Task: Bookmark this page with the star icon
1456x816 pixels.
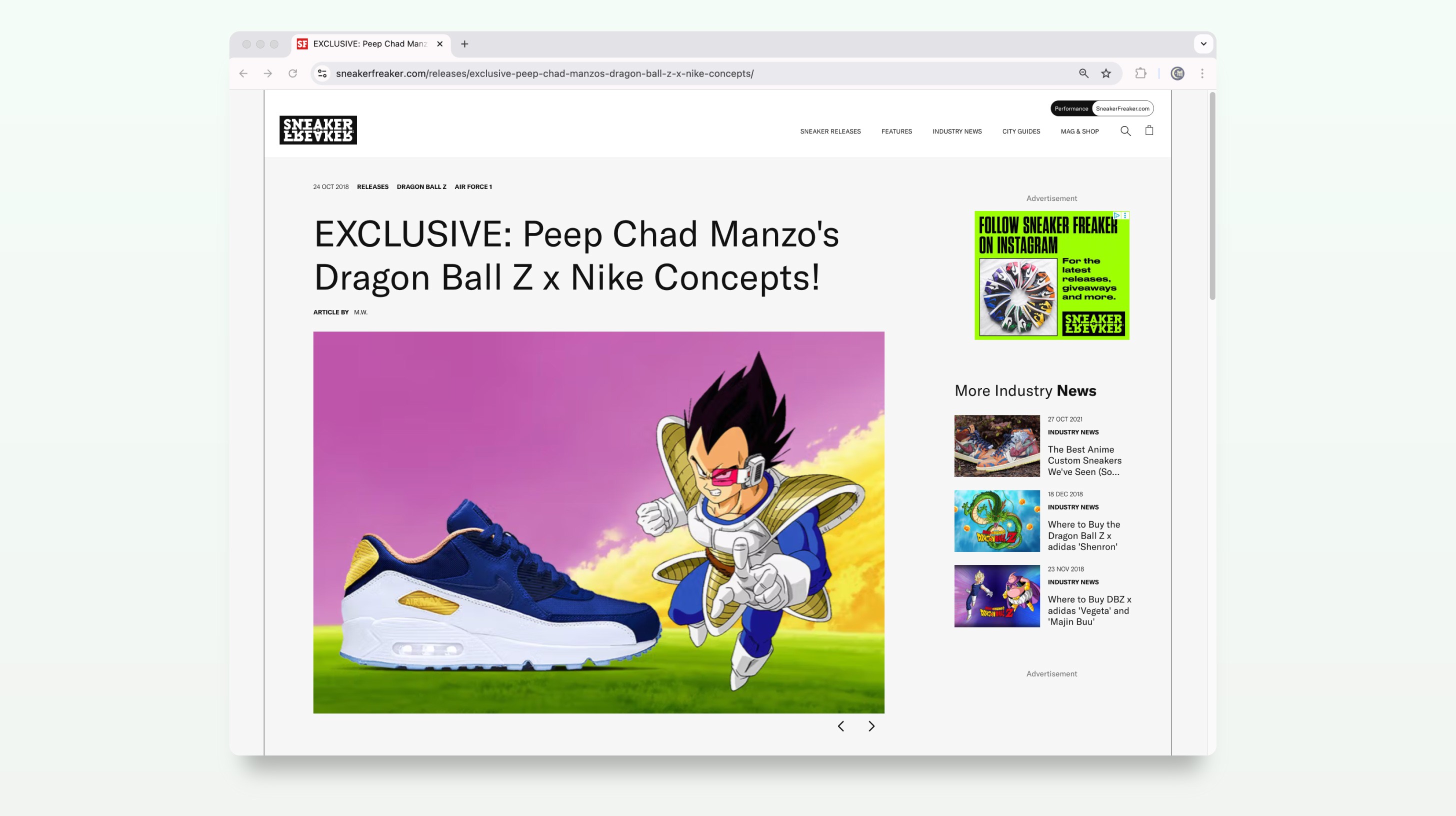Action: pyautogui.click(x=1106, y=73)
